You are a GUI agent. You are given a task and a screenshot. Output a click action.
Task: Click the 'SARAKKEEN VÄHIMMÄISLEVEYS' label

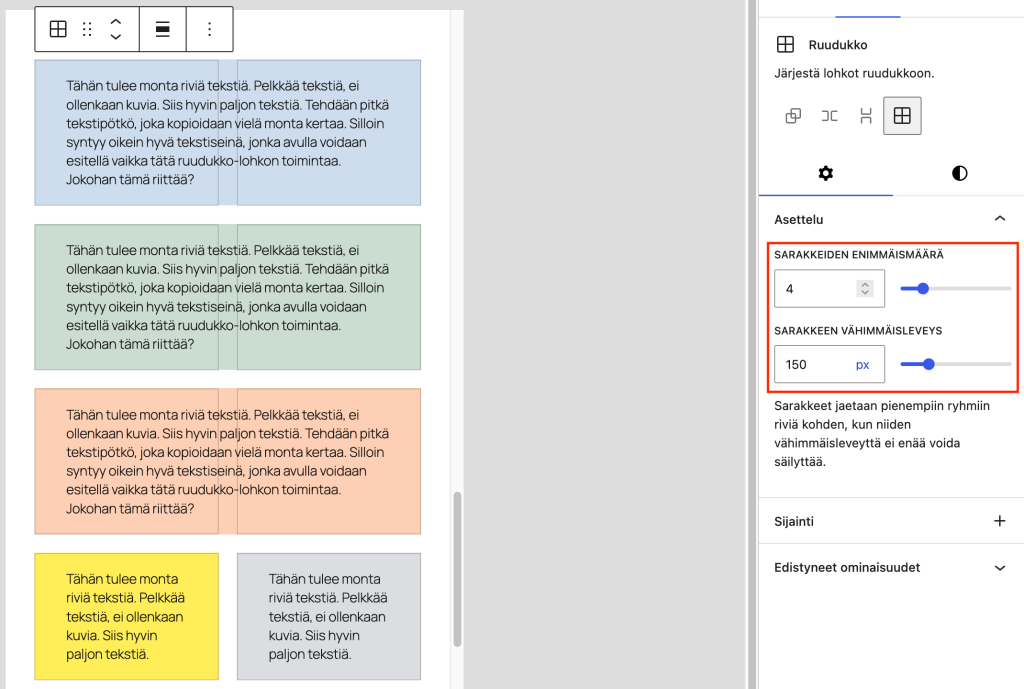[x=858, y=330]
